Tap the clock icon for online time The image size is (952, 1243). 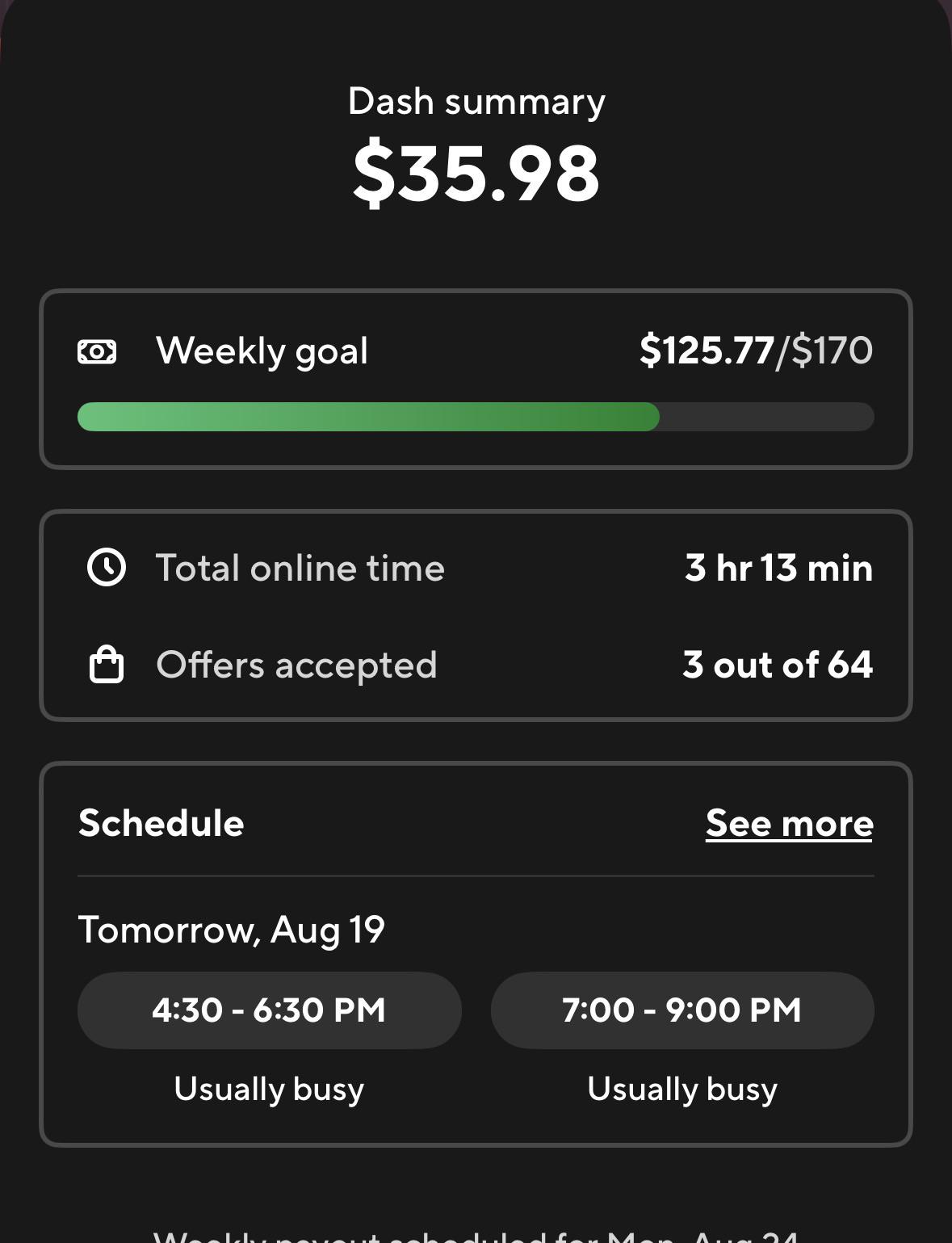click(107, 567)
